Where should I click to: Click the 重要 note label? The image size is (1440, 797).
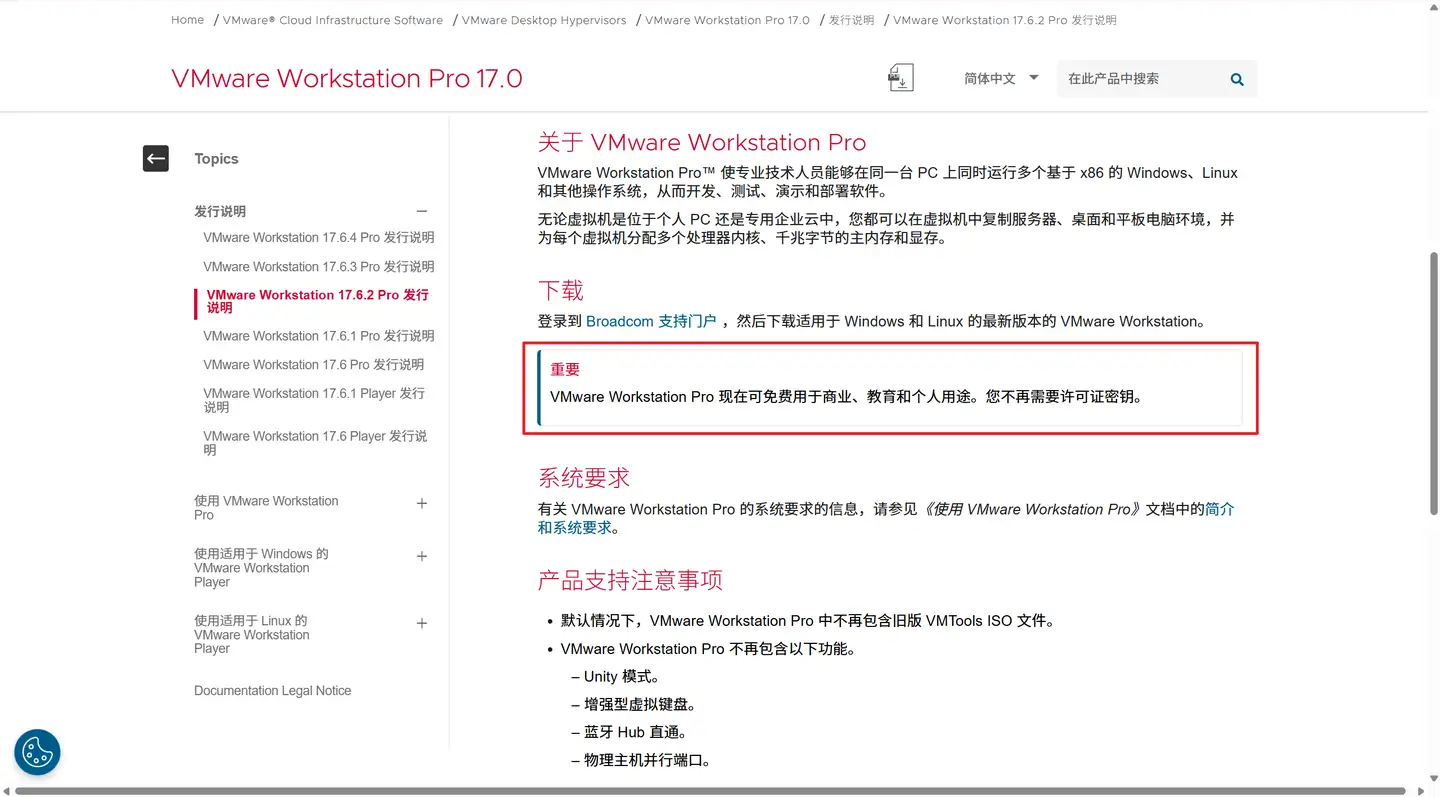[565, 370]
